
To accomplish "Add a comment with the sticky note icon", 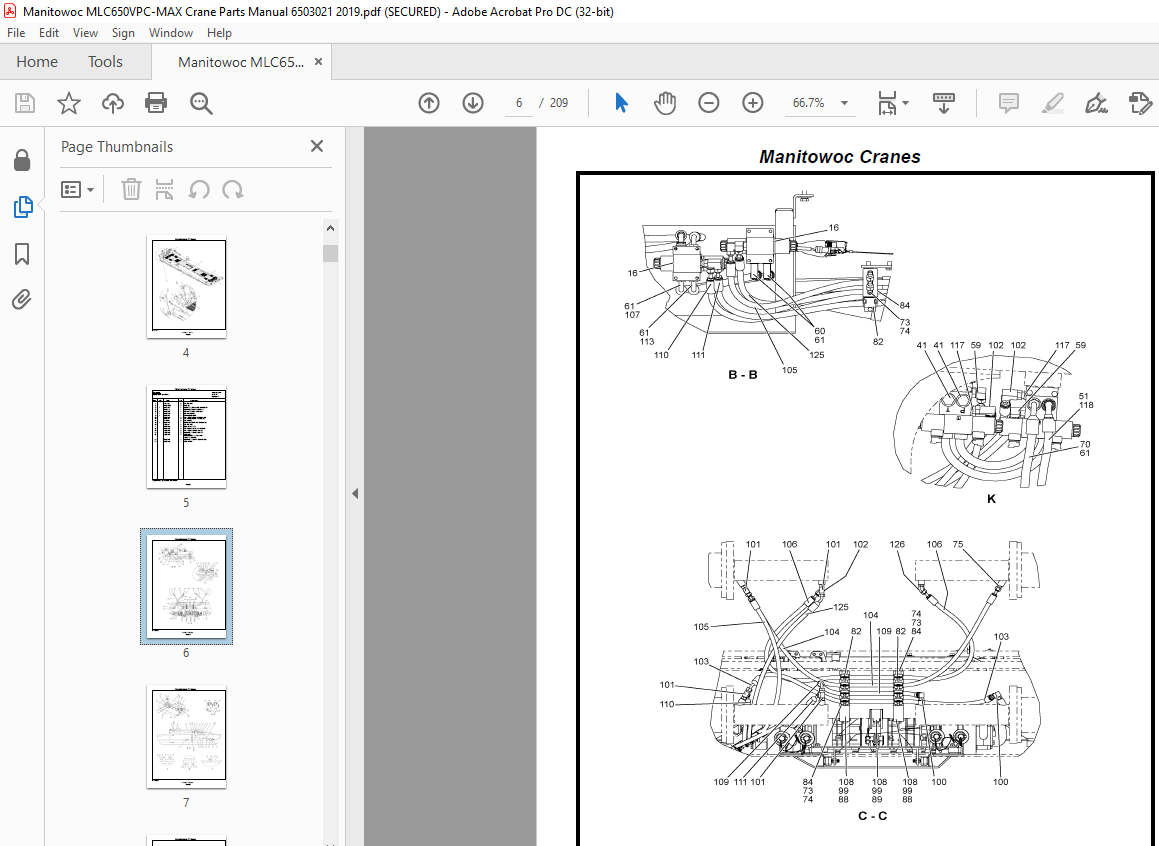I will point(1008,103).
